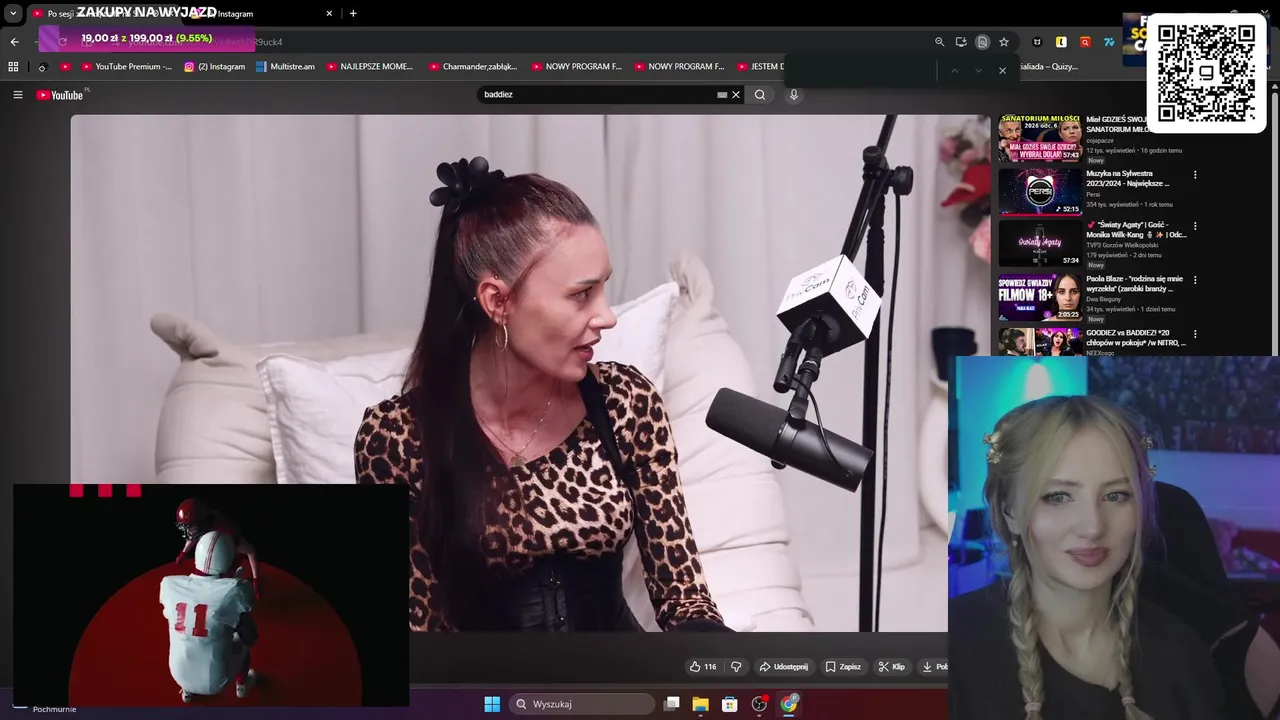Open the Charmander,zabłąk... bookmark
1280x720 pixels.
click(473, 67)
